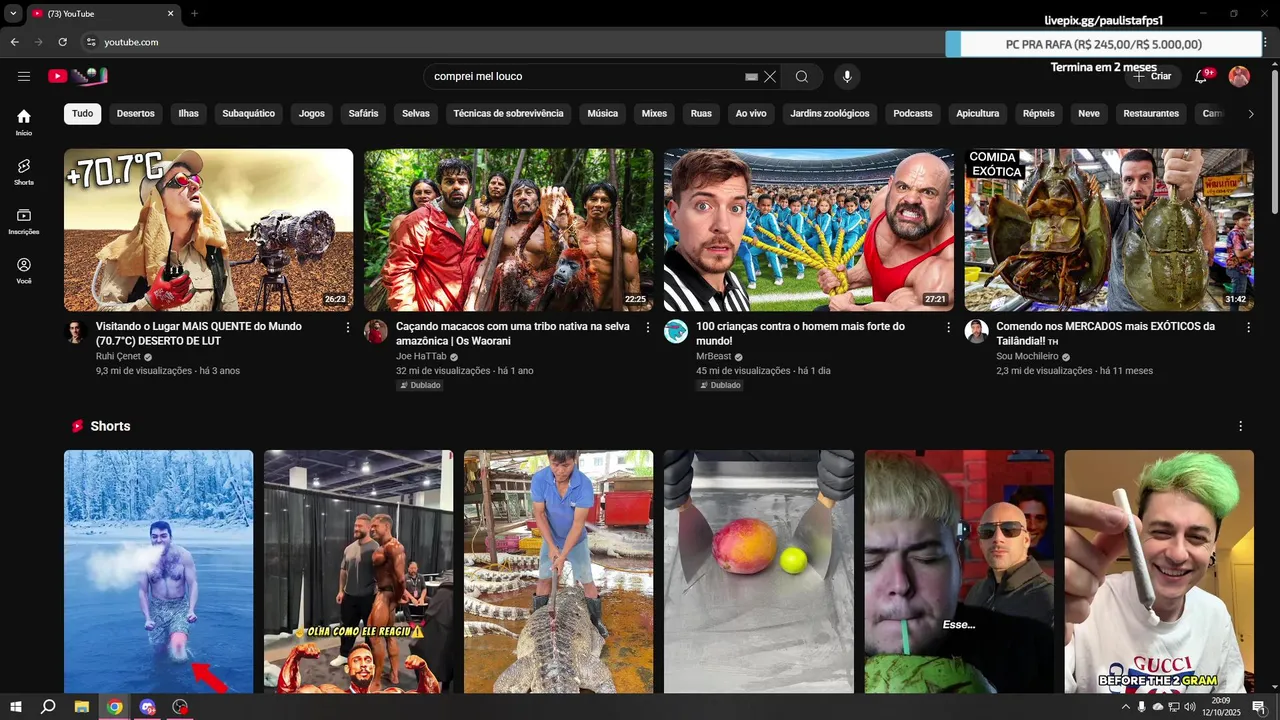Click the Chrome taskbar icon
This screenshot has width=1280, height=720.
coord(115,707)
